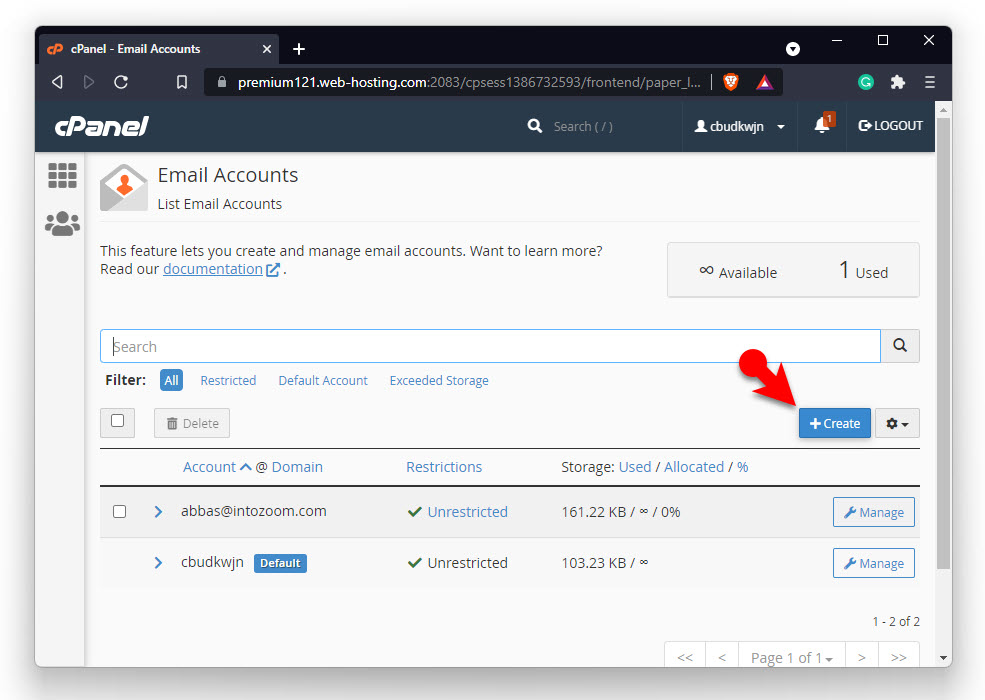Open notifications bell icon

[x=822, y=125]
